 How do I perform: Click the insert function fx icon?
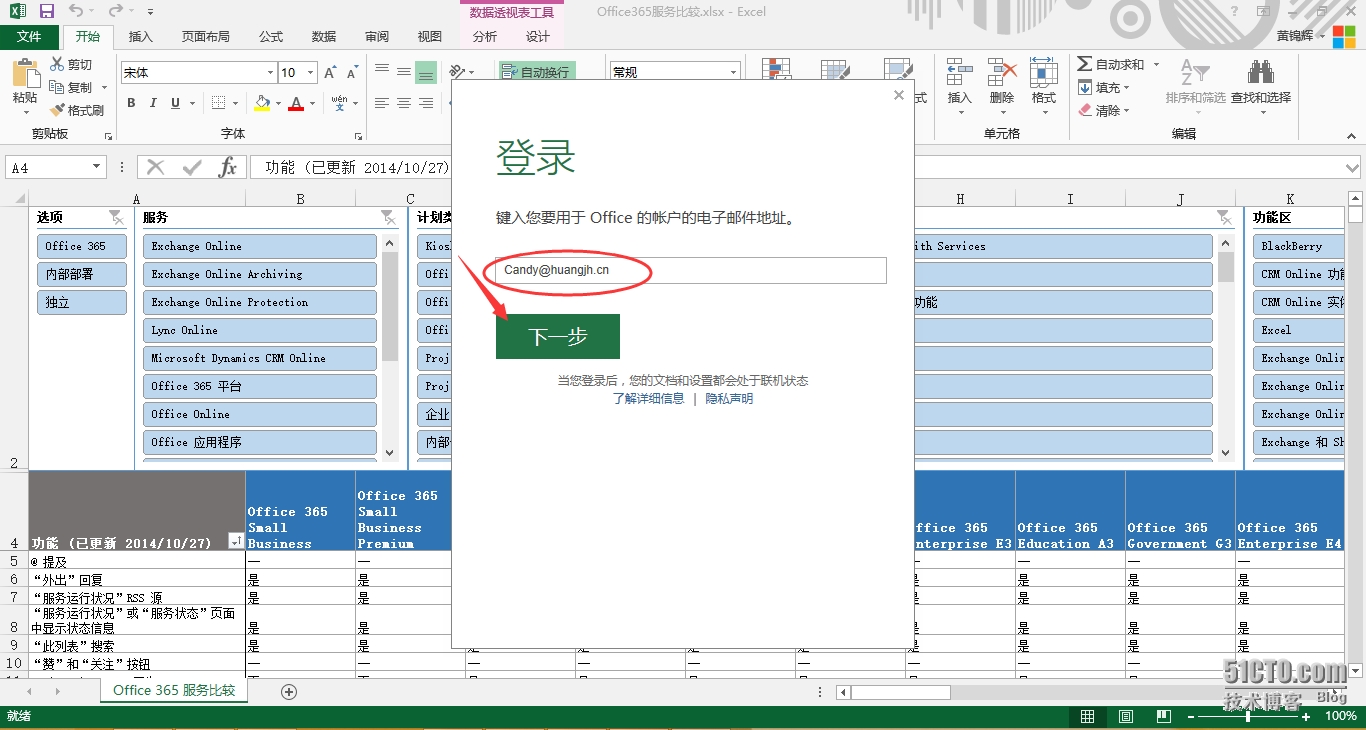click(x=228, y=167)
